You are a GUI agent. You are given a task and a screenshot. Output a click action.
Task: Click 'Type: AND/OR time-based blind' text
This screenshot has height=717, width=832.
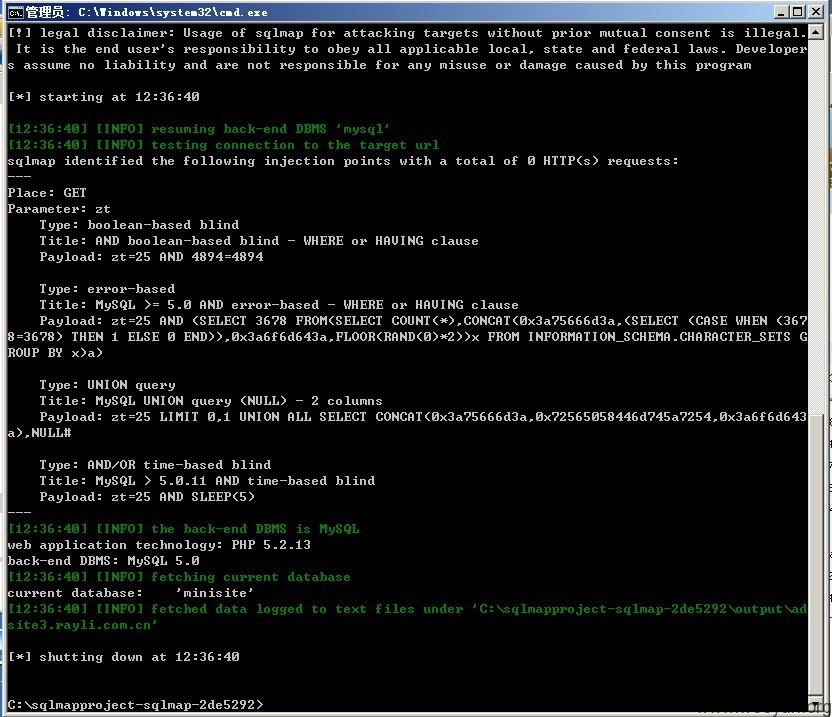(155, 464)
